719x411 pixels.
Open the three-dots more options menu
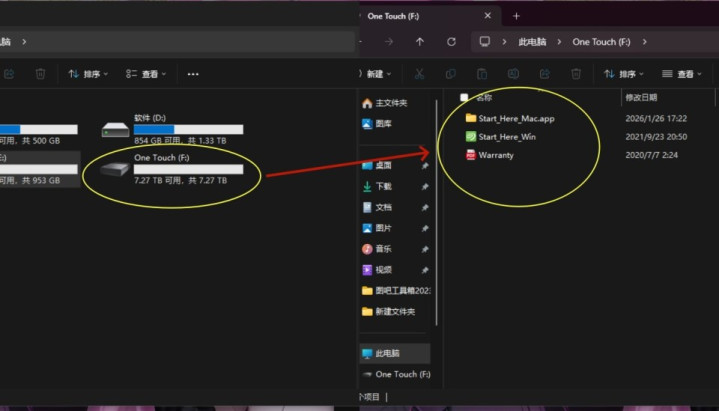click(x=193, y=74)
